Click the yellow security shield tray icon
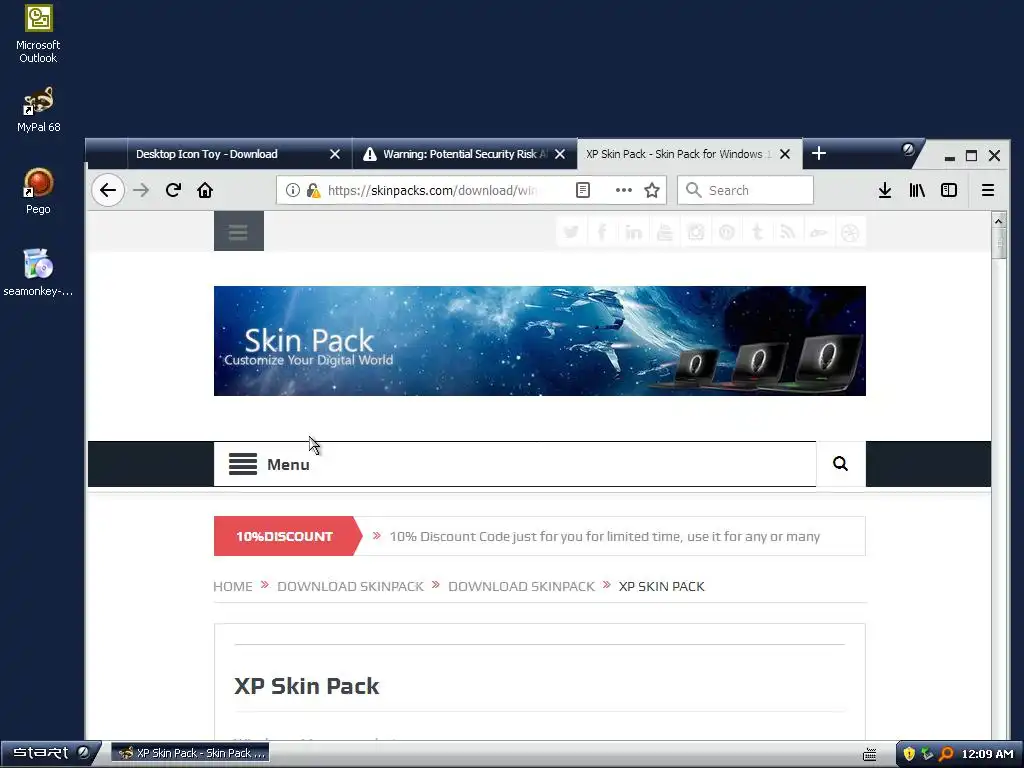This screenshot has width=1024, height=768. (908, 754)
